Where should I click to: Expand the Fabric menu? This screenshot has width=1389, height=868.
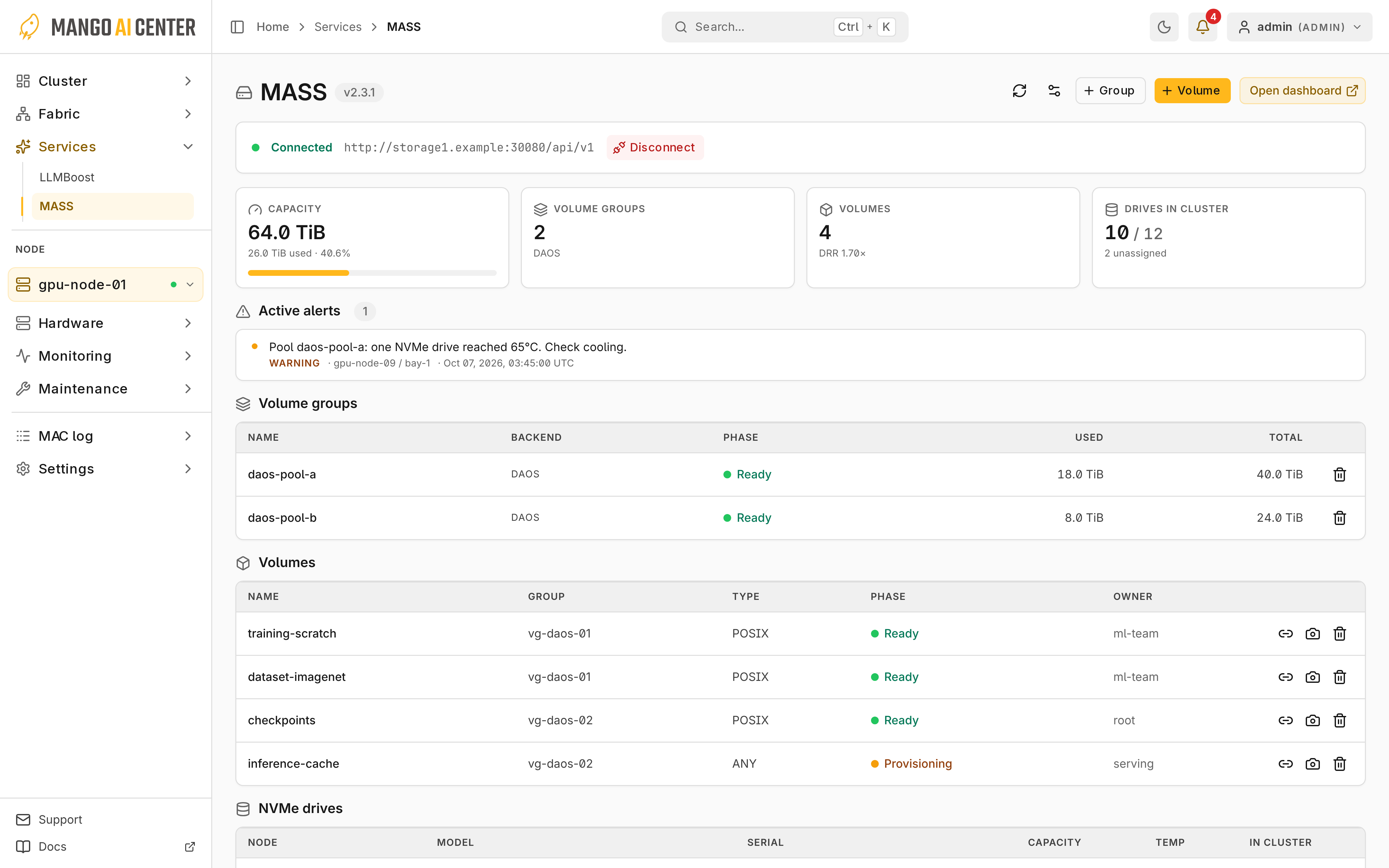(x=105, y=114)
